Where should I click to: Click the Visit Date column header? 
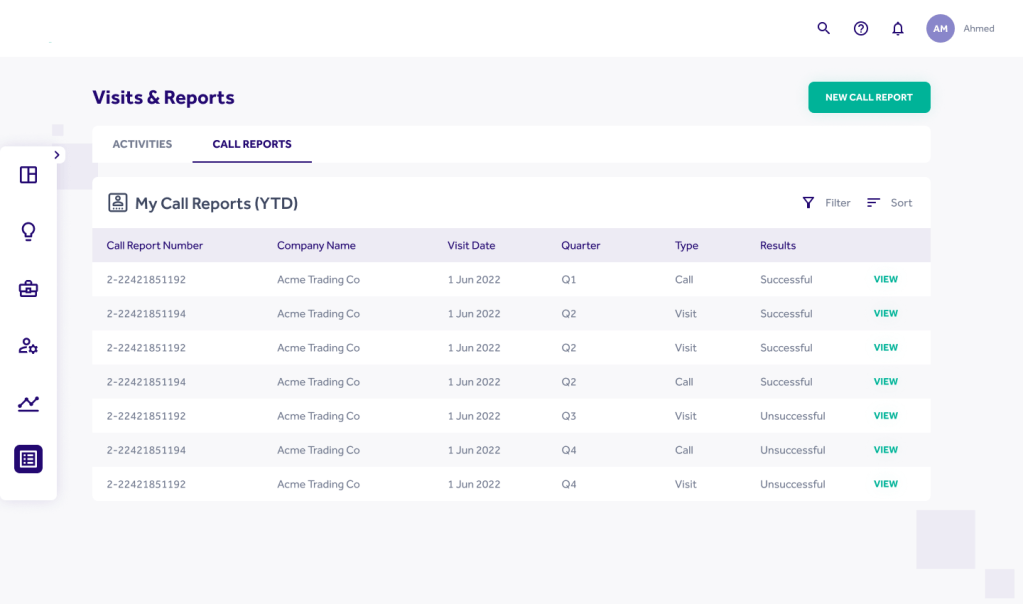[471, 245]
